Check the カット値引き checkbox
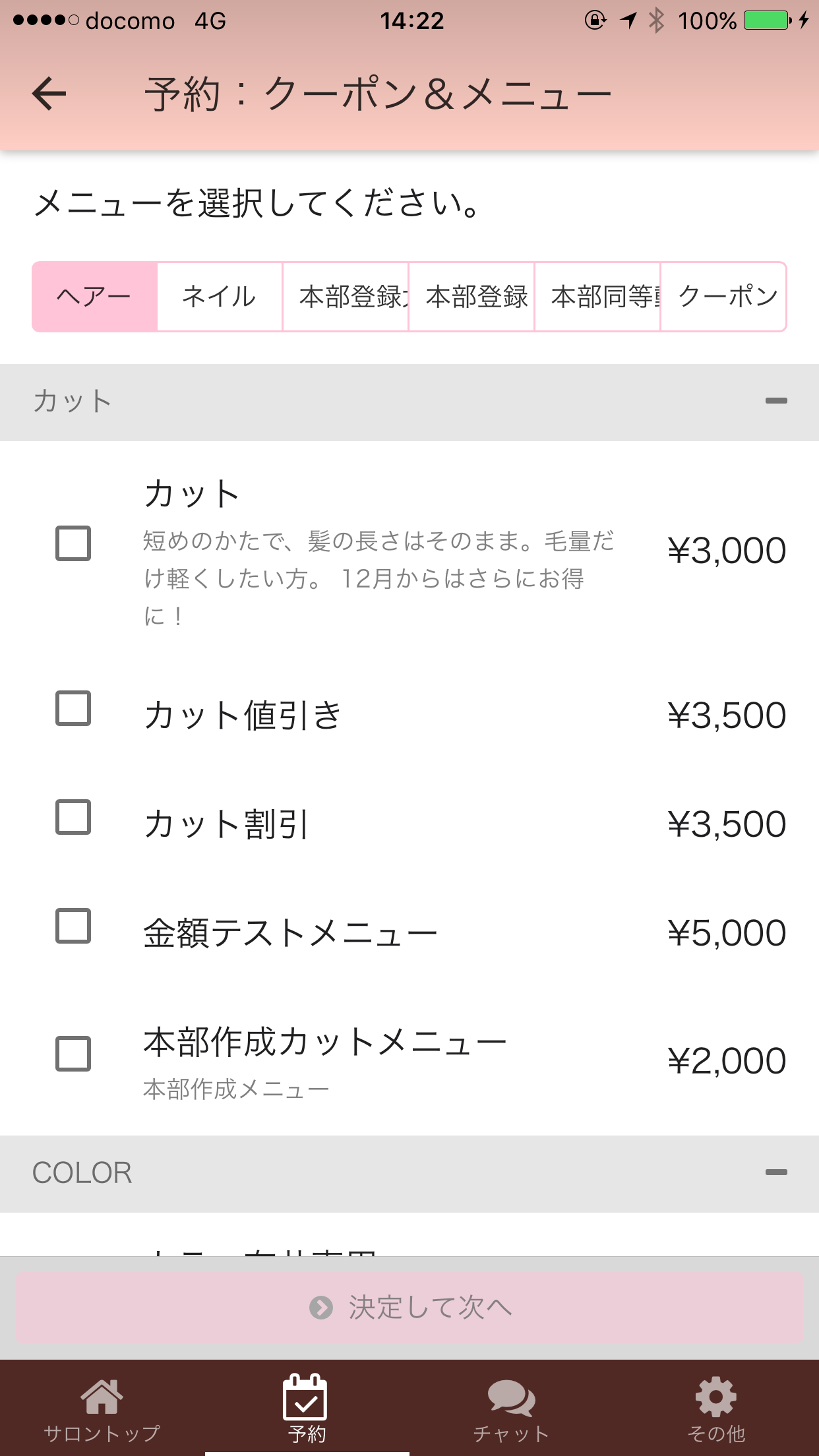 (73, 708)
